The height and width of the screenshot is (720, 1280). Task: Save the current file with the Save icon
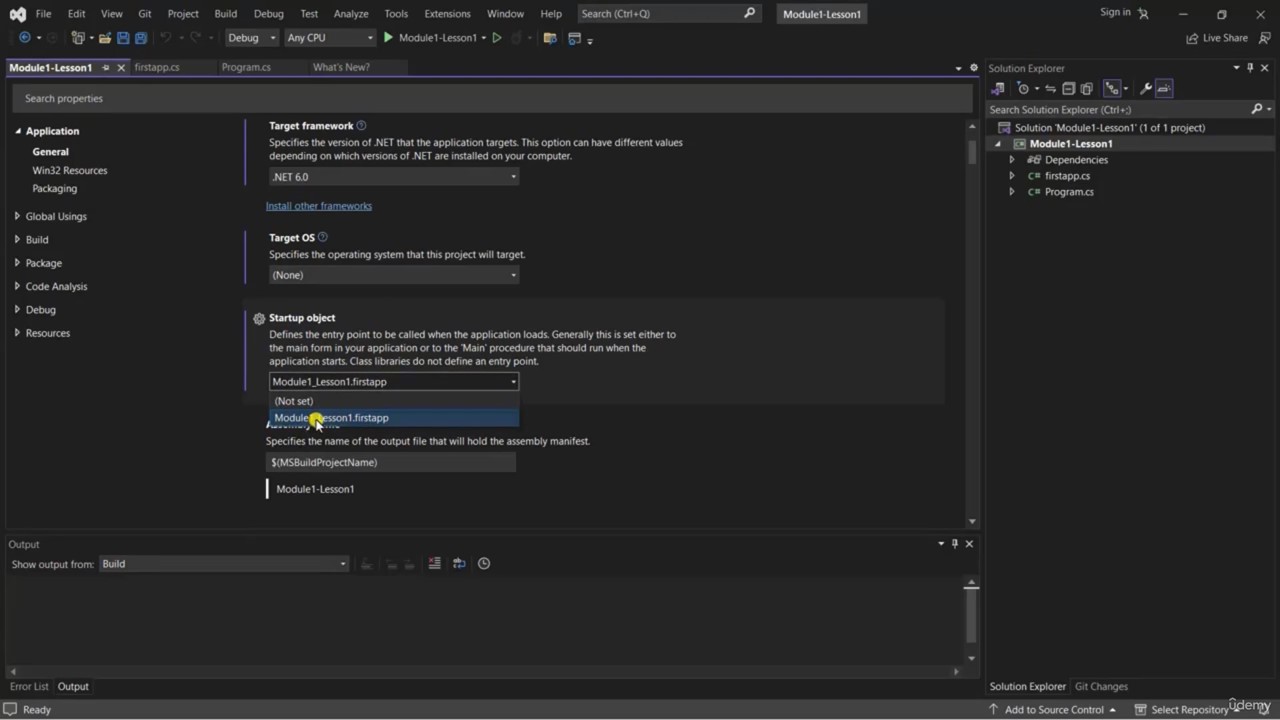pyautogui.click(x=123, y=38)
